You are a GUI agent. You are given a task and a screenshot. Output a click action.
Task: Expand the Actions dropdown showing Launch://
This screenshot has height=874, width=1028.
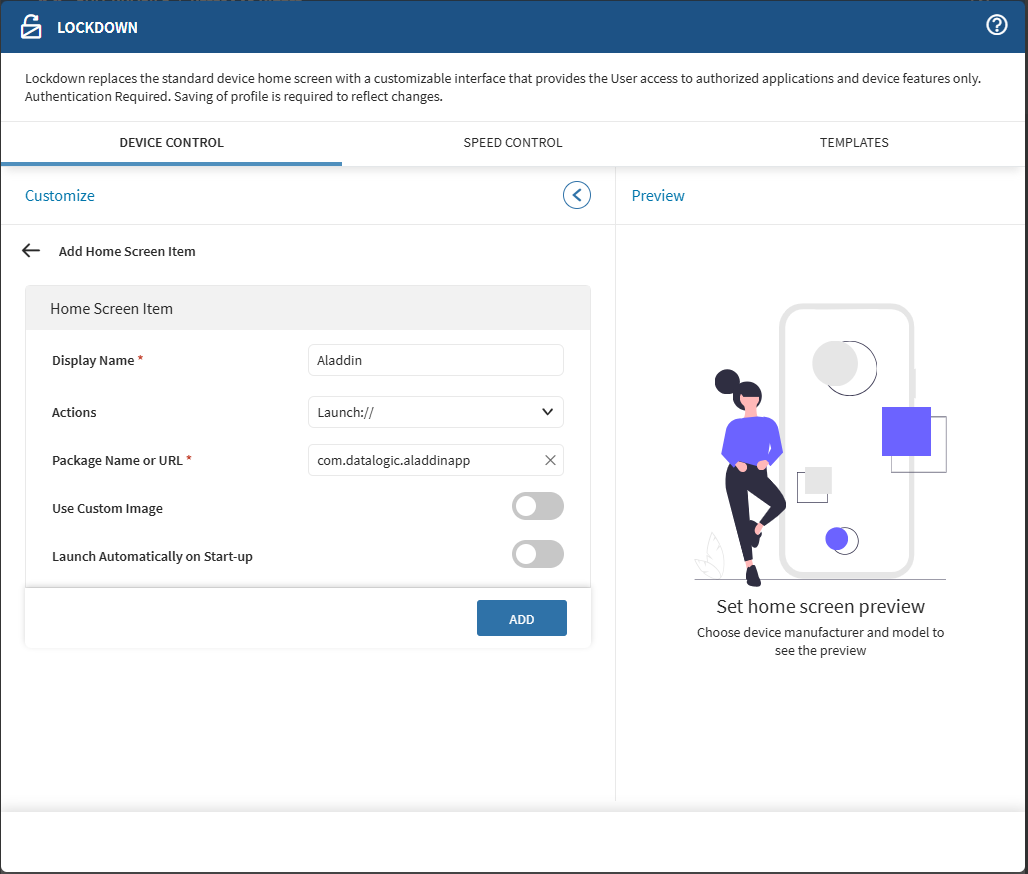click(x=435, y=412)
